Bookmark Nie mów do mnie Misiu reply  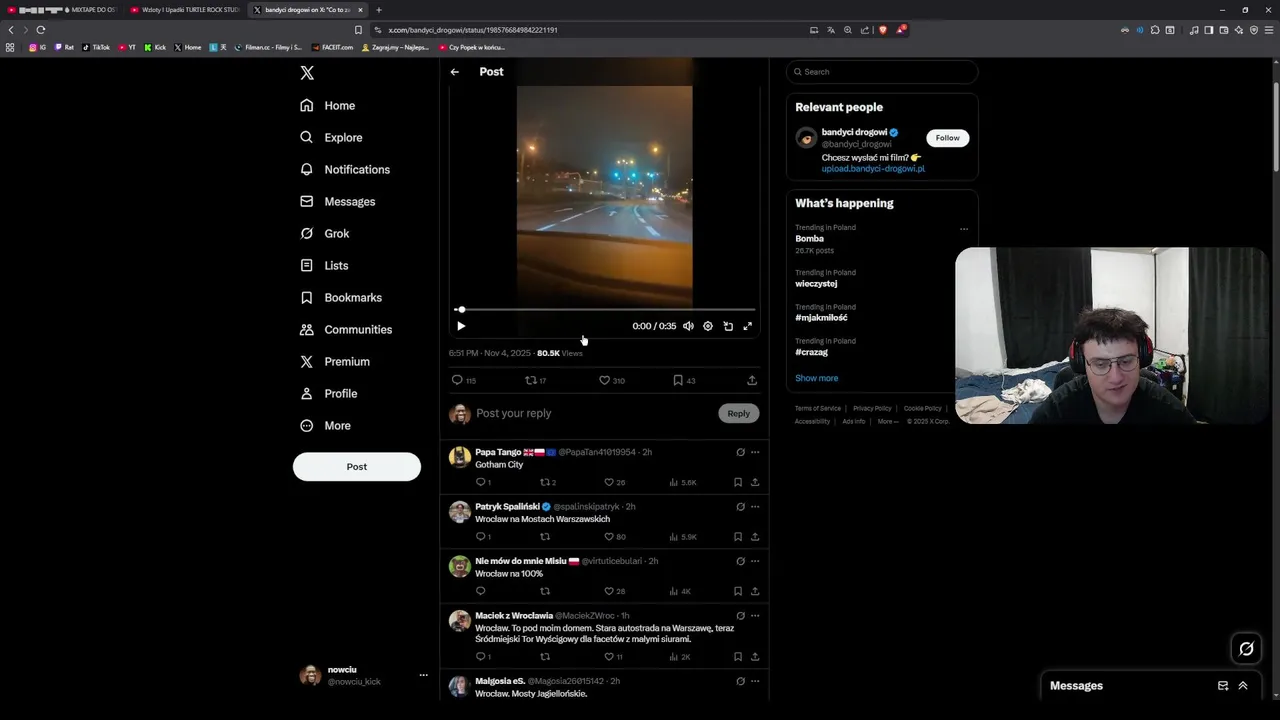(738, 591)
